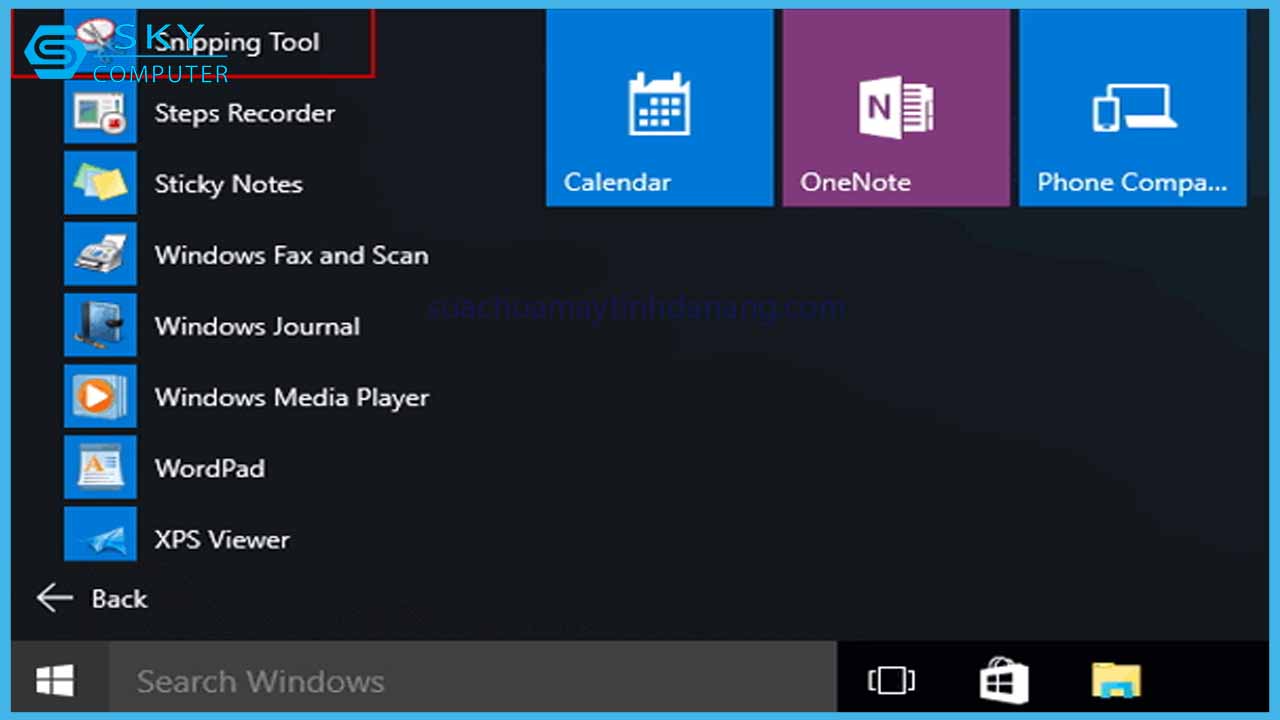Click the Search Windows box

[x=470, y=681]
